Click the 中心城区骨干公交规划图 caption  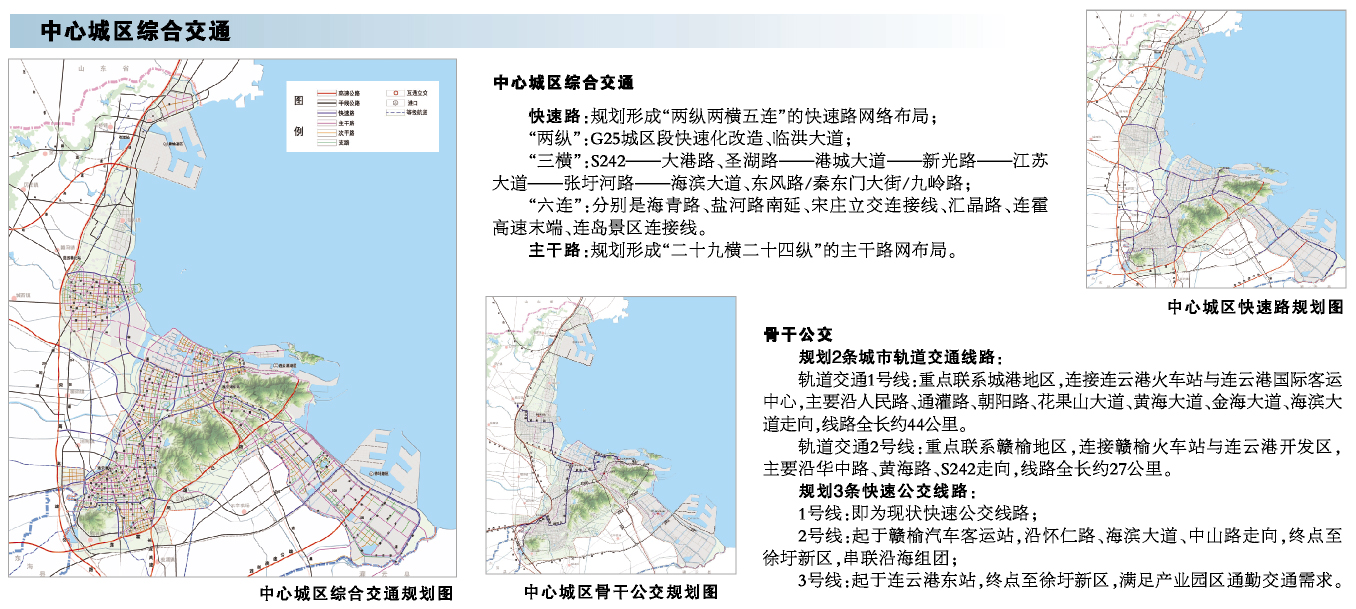coord(621,592)
